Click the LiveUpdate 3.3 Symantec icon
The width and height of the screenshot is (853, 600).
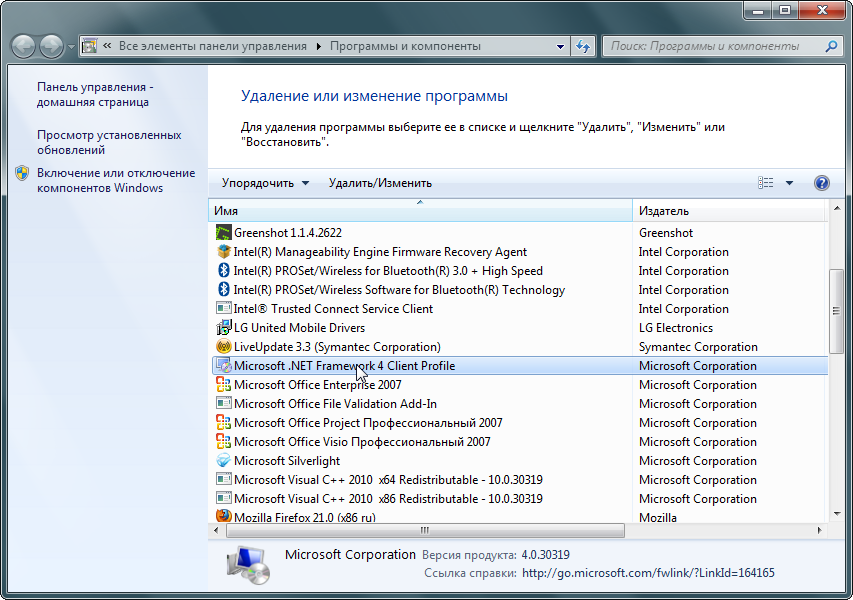[224, 347]
